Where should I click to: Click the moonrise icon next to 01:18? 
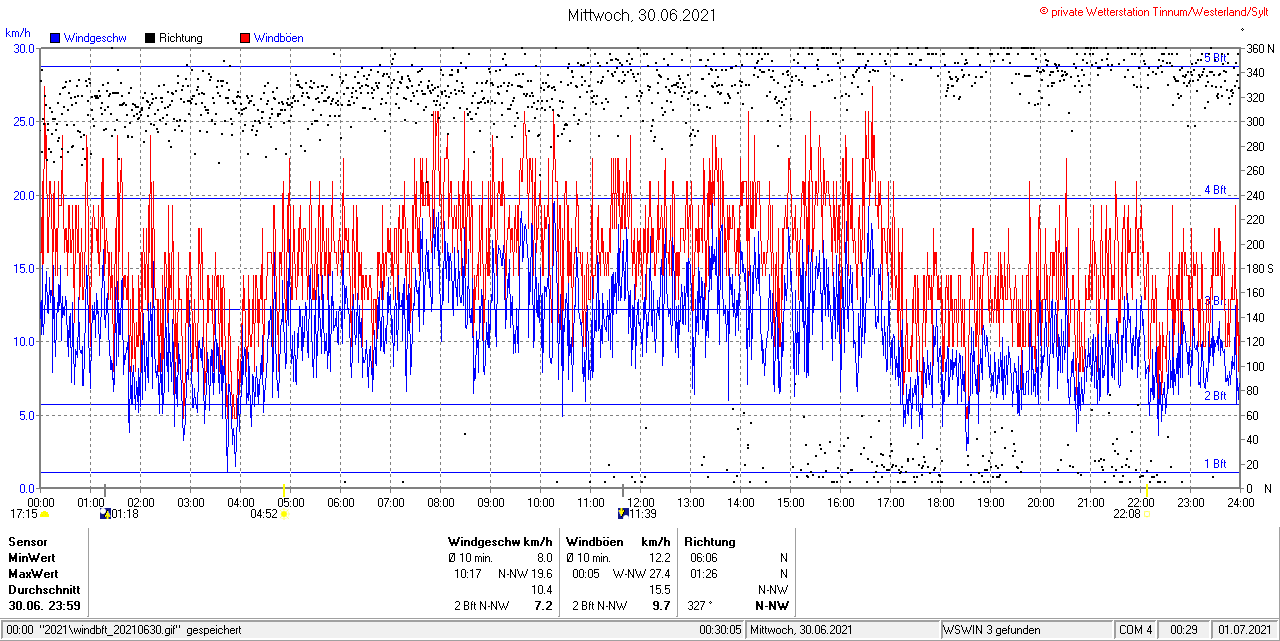pyautogui.click(x=106, y=514)
